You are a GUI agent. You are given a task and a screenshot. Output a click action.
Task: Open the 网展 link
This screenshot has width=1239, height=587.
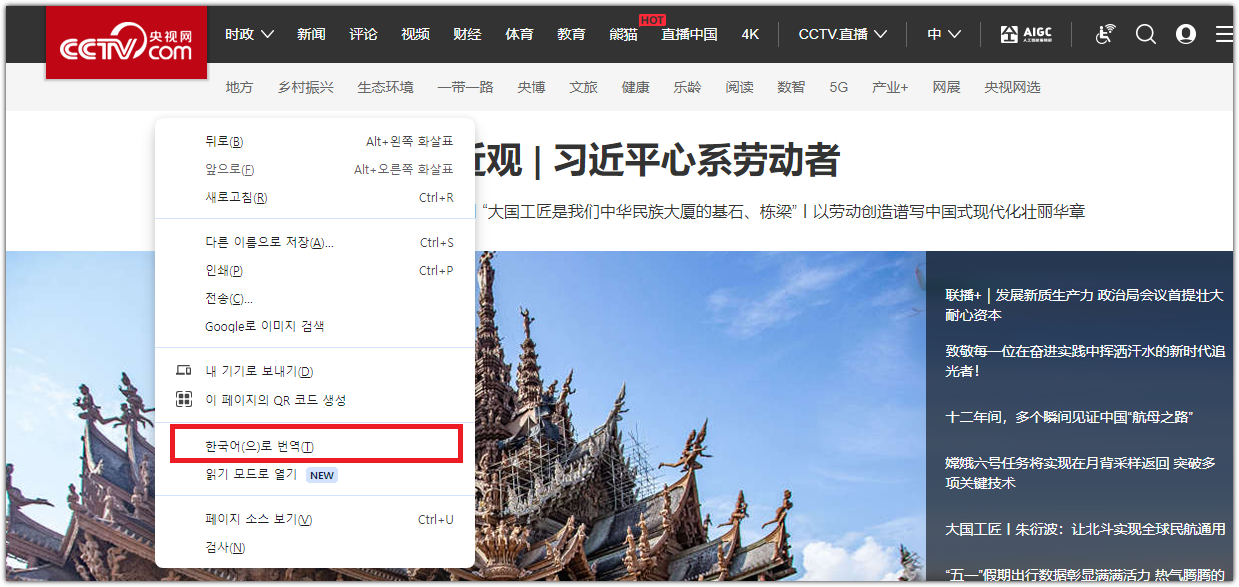[x=946, y=87]
